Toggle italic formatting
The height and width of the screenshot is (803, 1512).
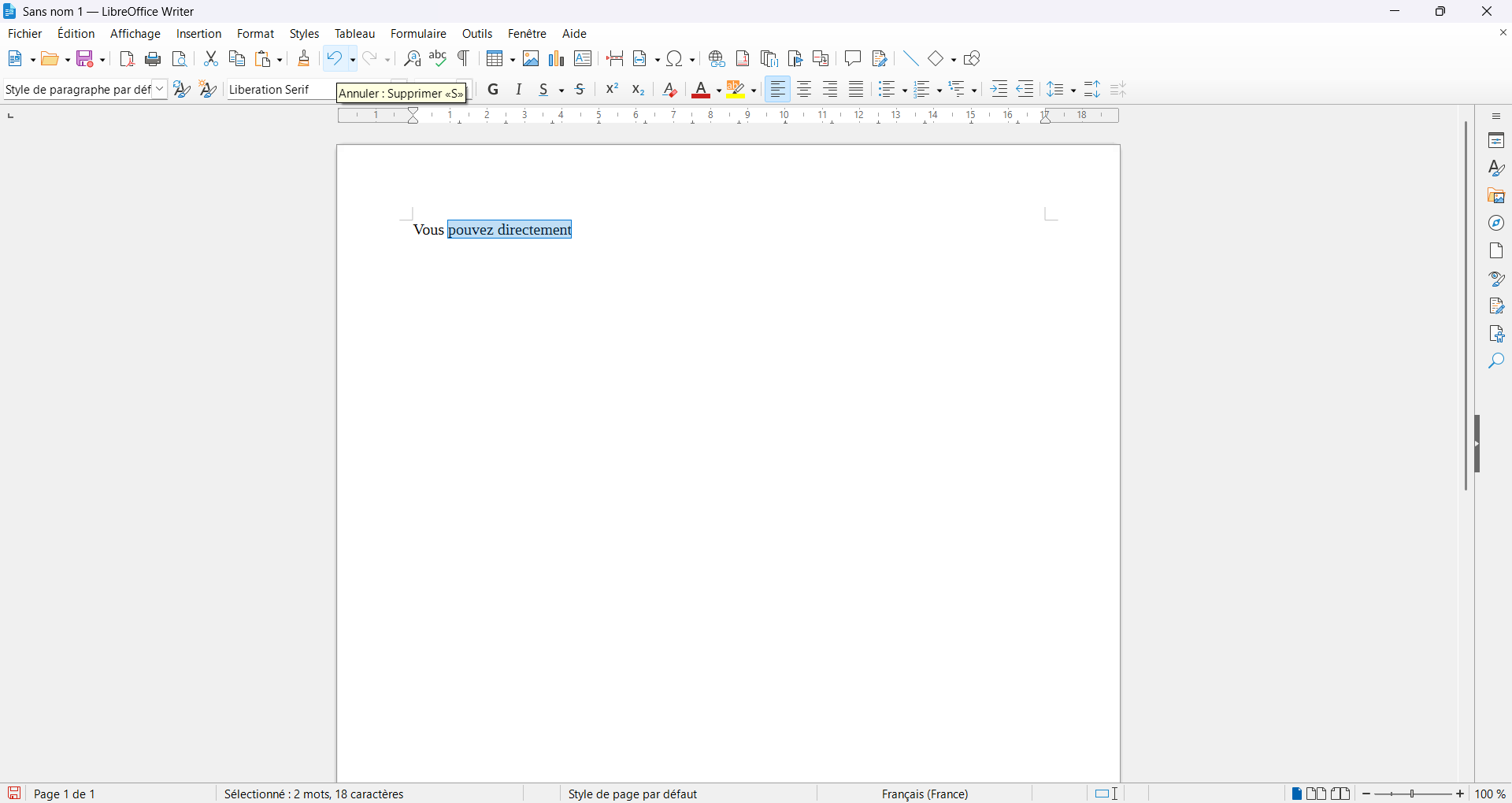[x=519, y=90]
